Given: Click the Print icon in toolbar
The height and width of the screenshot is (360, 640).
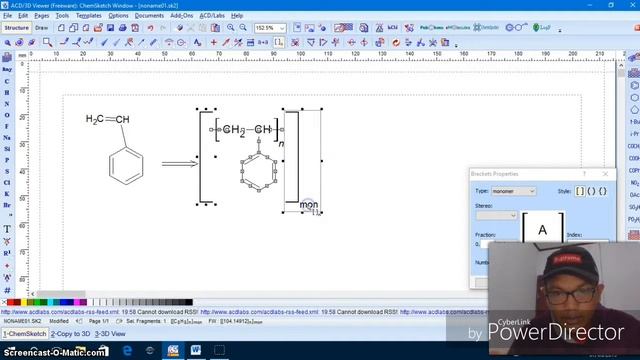Looking at the screenshot, I should (x=122, y=28).
